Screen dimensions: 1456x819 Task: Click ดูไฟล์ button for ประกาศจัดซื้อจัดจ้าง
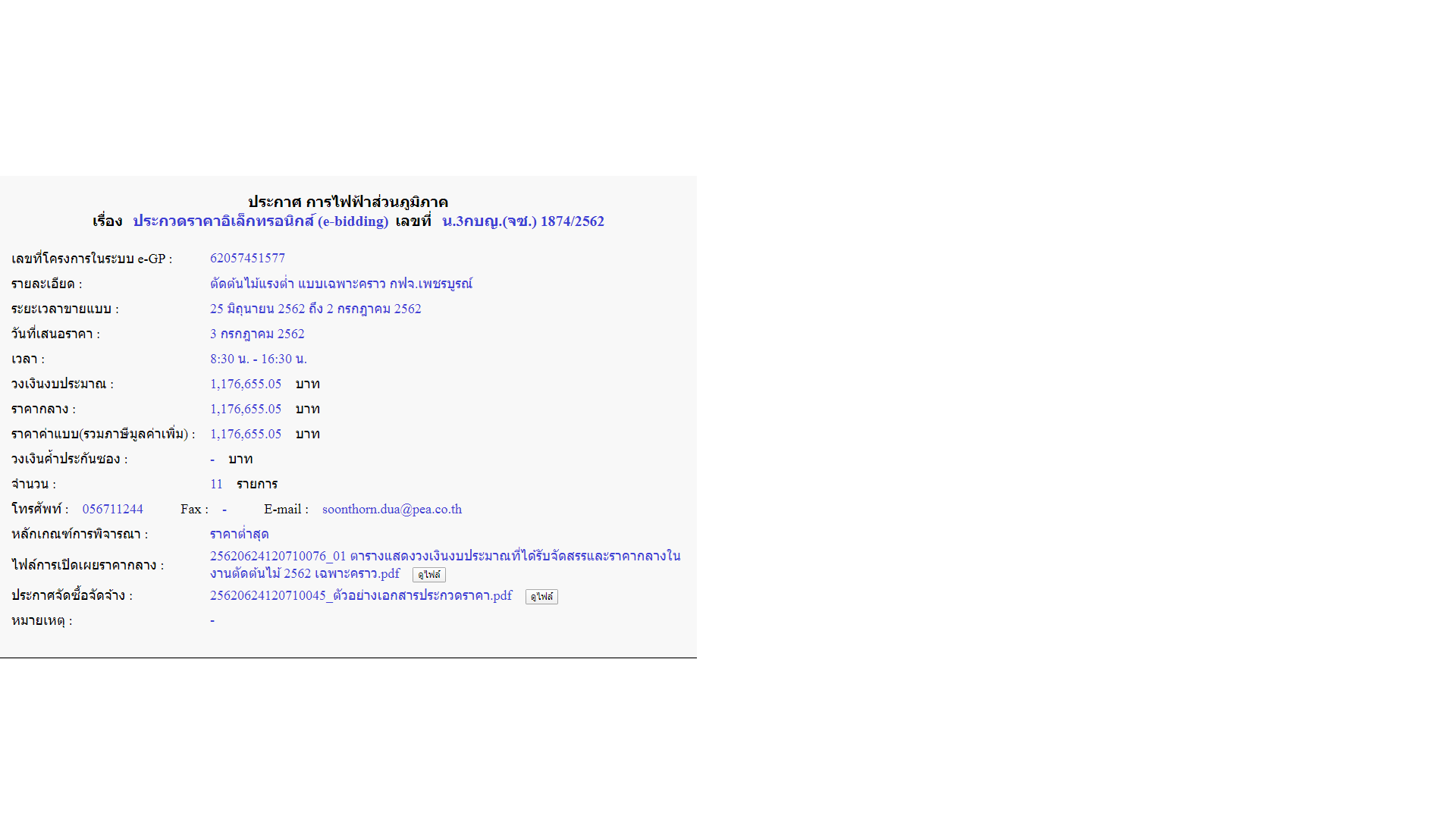pos(541,597)
